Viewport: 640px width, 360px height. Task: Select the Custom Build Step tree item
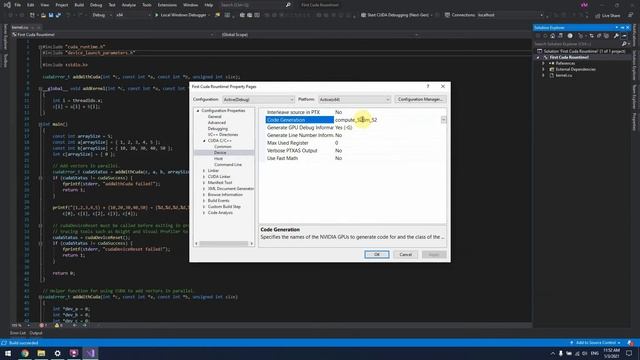pyautogui.click(x=224, y=207)
